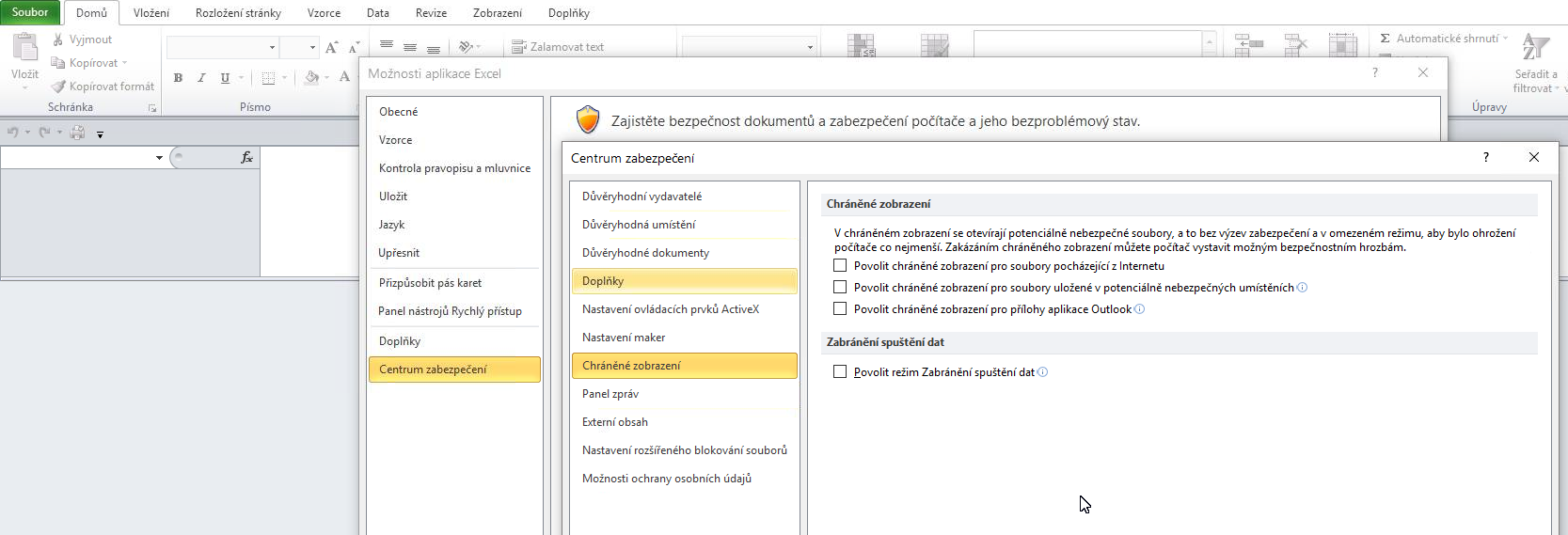
Task: Expand the Name Box dropdown arrow
Action: [x=159, y=158]
